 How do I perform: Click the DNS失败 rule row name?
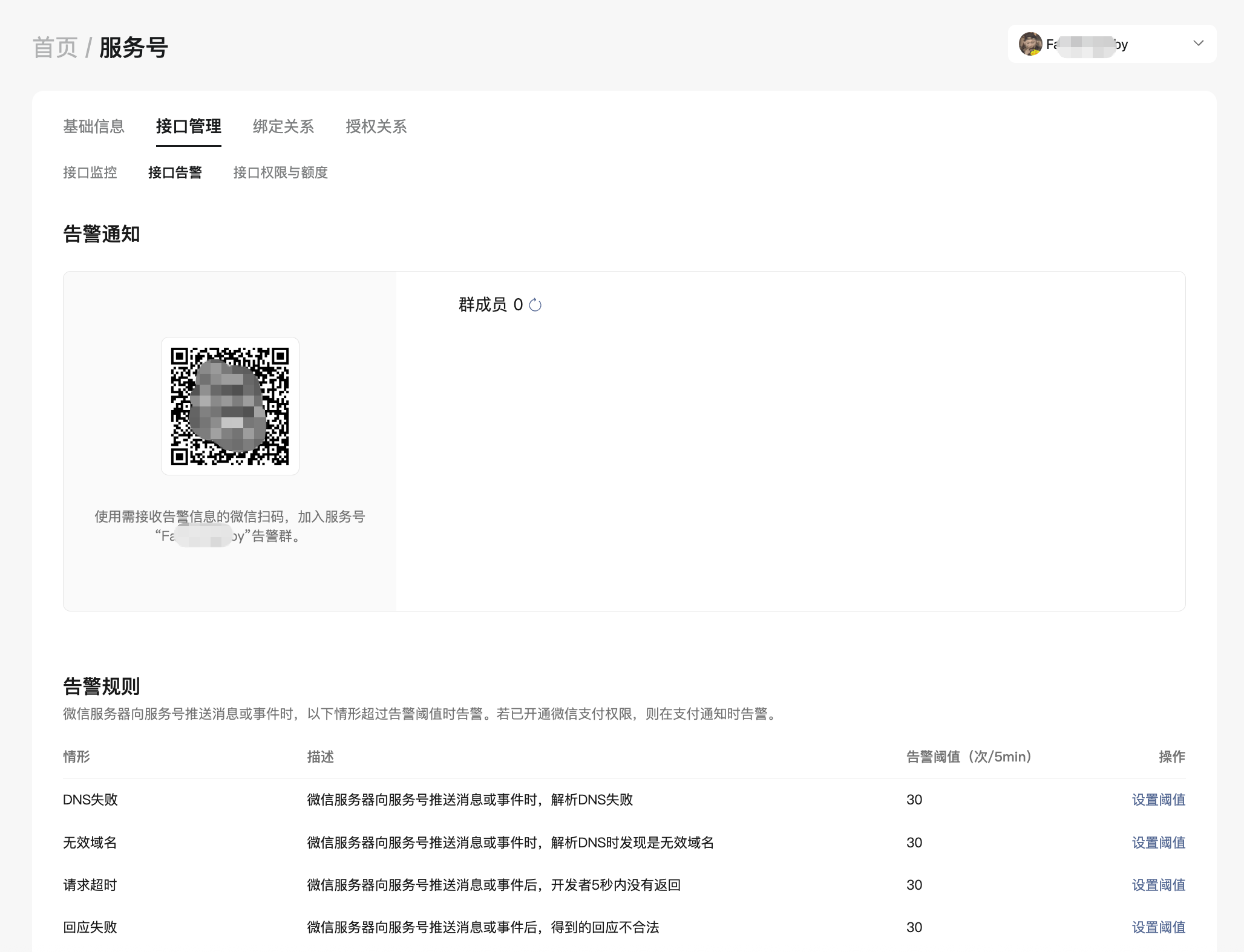90,800
